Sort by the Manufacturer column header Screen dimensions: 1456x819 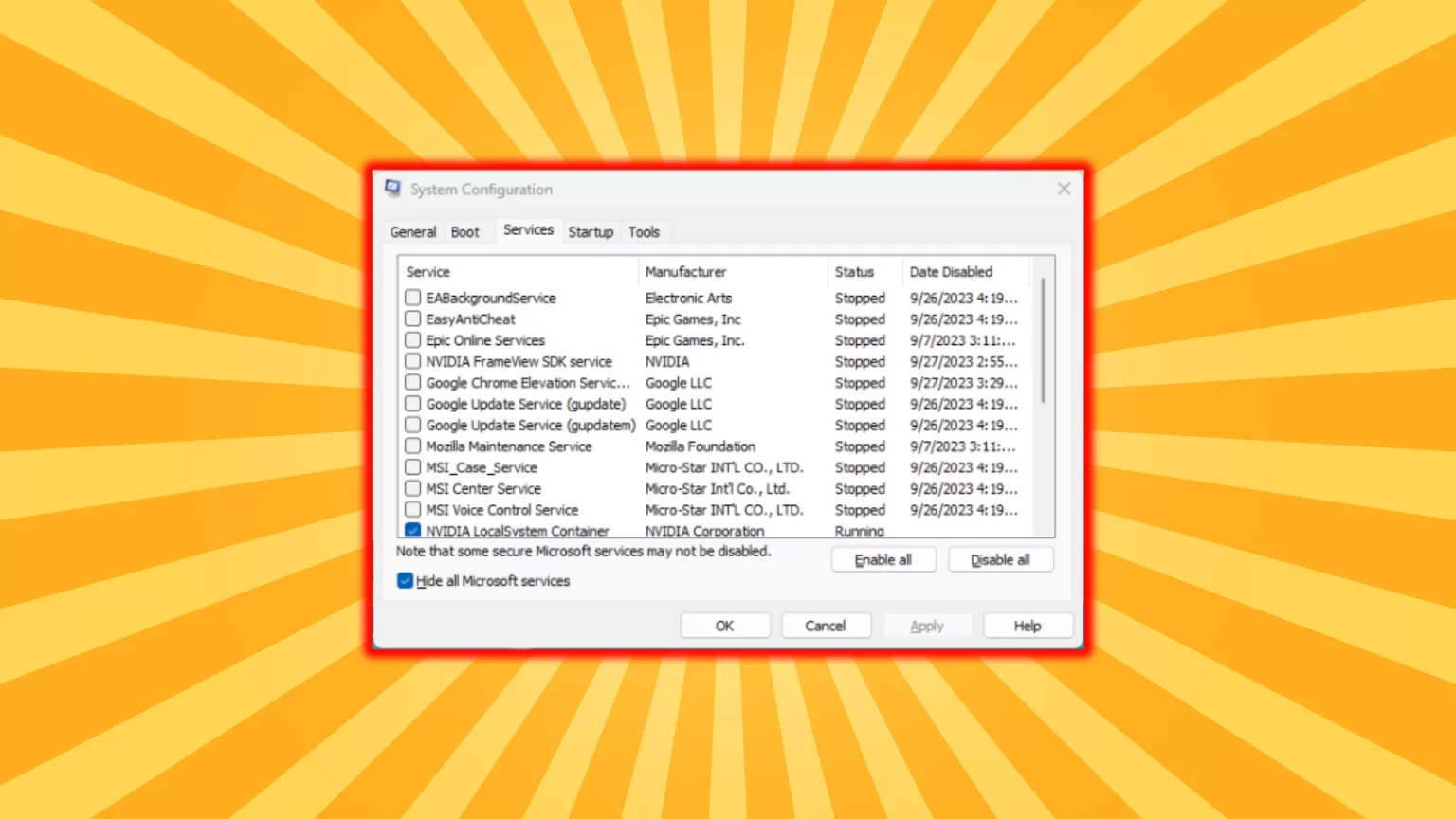tap(733, 272)
